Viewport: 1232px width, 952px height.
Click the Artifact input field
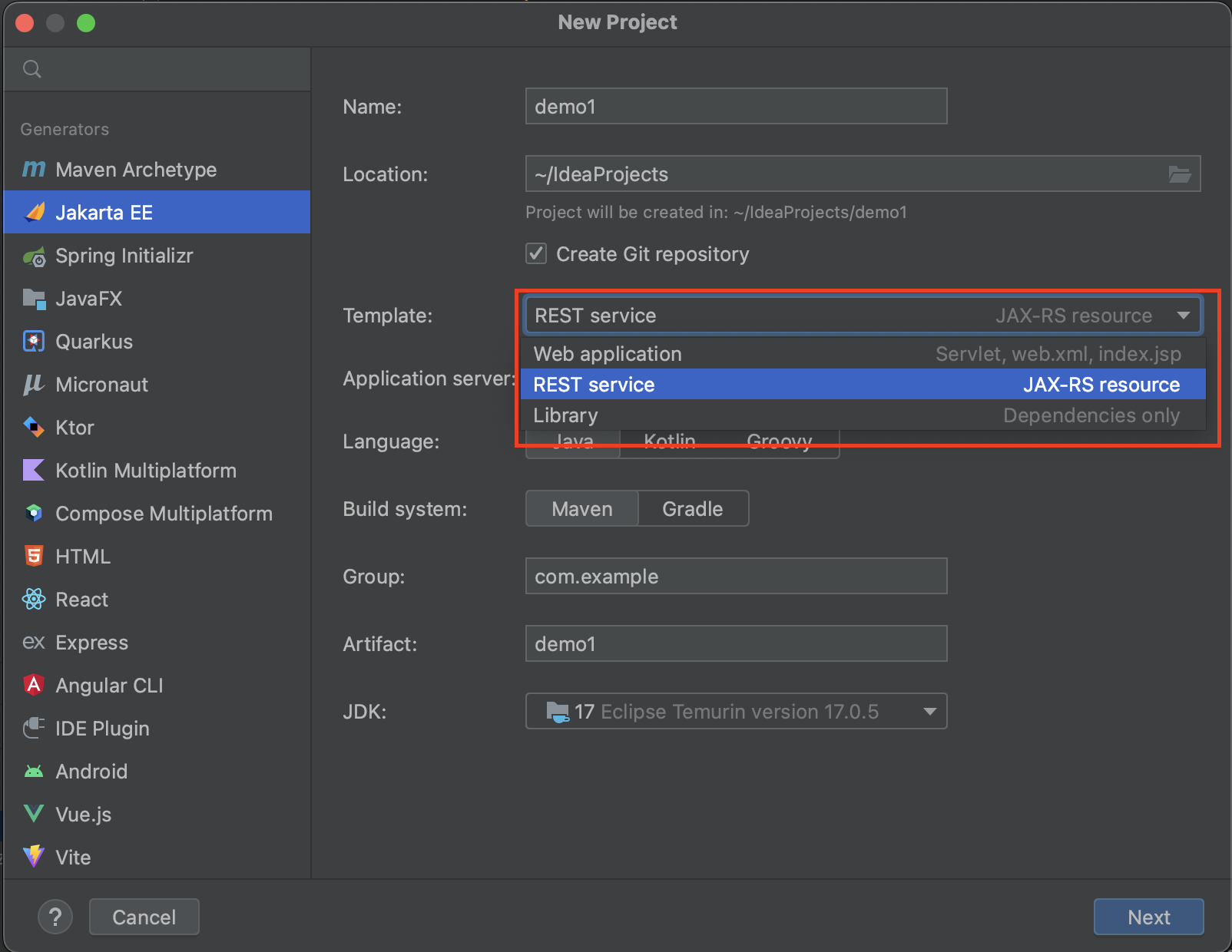[x=736, y=643]
